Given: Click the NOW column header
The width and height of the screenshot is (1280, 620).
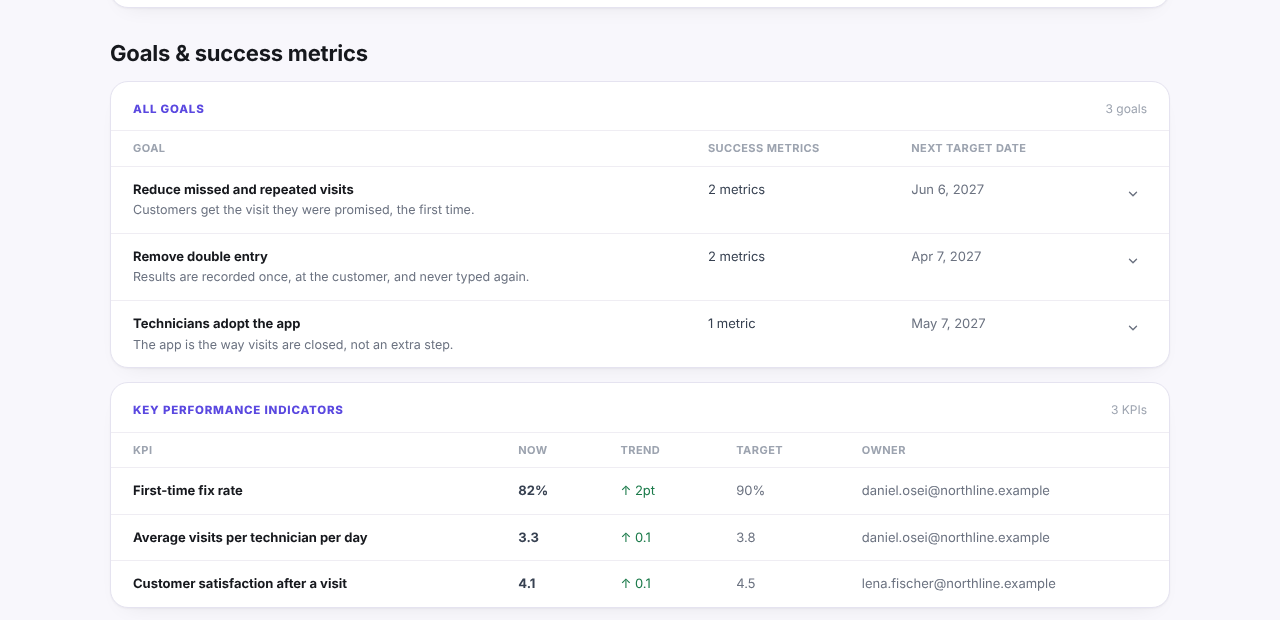Looking at the screenshot, I should point(533,450).
